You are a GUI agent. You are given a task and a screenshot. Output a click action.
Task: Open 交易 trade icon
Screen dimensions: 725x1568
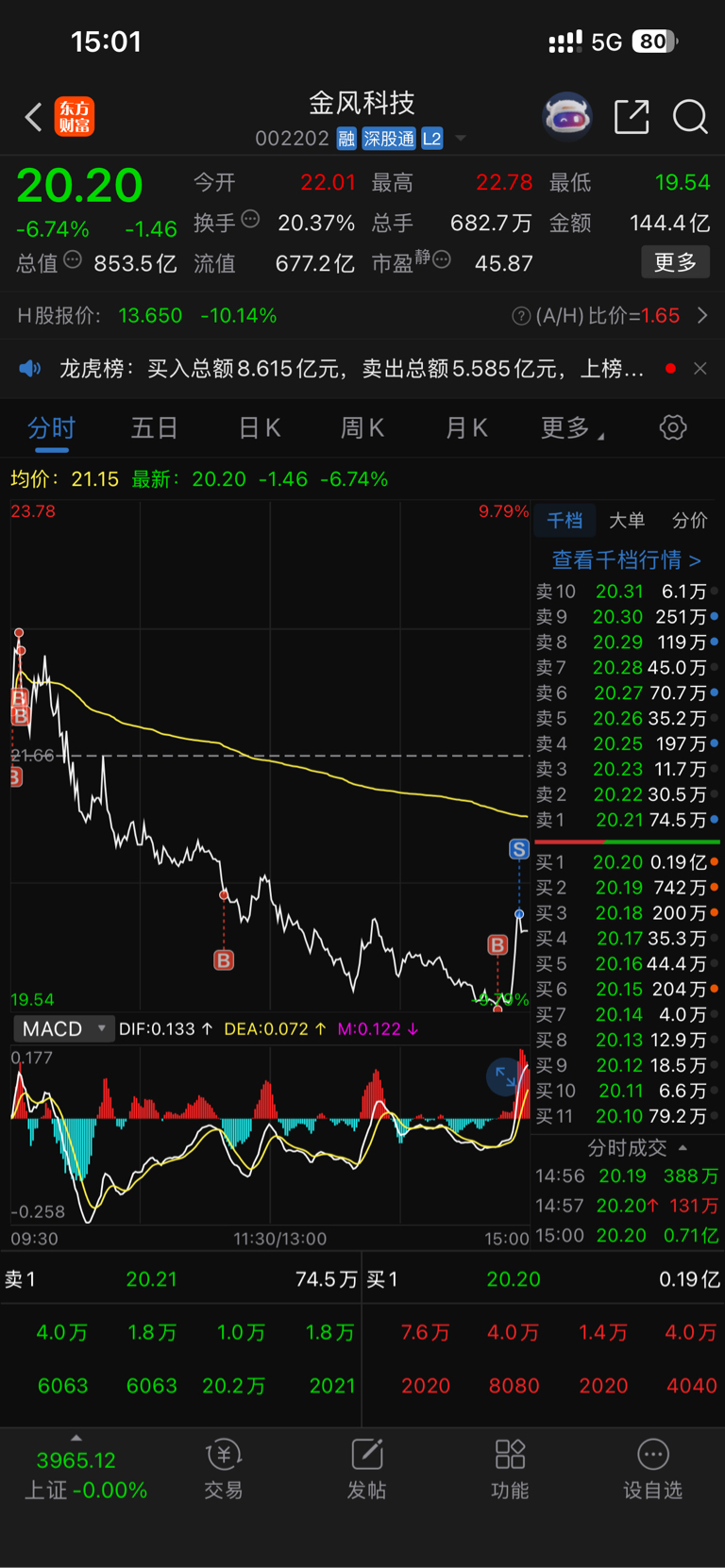pos(224,1469)
